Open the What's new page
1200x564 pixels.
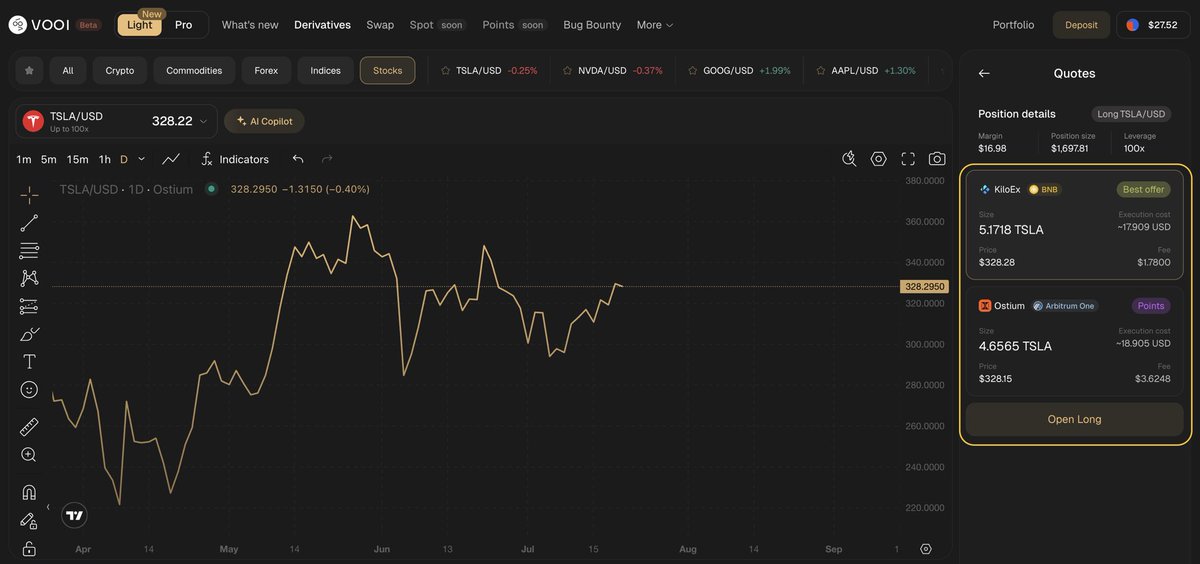[250, 25]
